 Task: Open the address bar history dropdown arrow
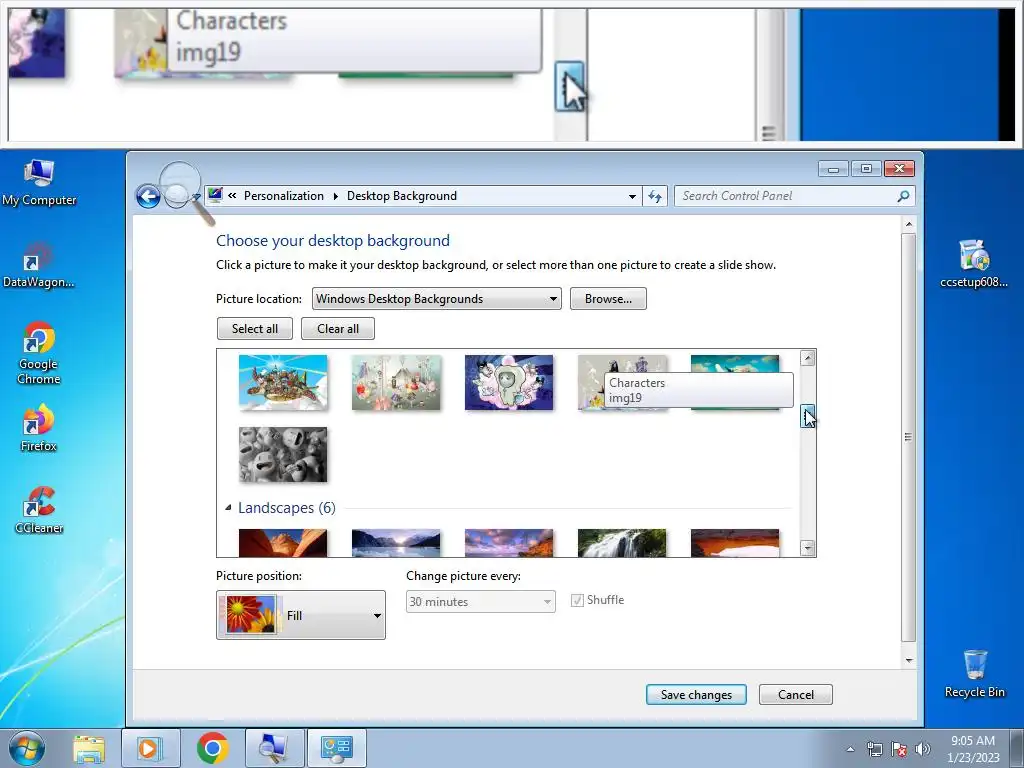632,196
